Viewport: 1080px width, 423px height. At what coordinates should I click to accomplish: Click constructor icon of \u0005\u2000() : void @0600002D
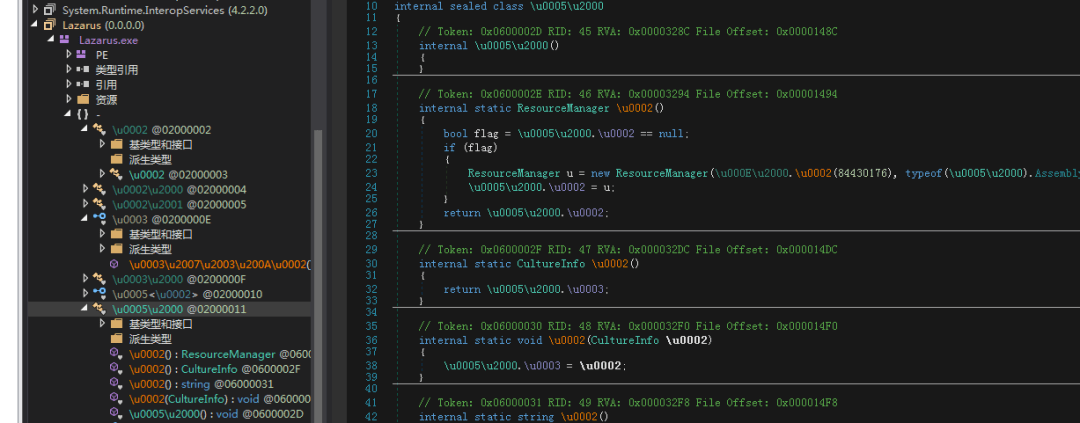pos(116,414)
